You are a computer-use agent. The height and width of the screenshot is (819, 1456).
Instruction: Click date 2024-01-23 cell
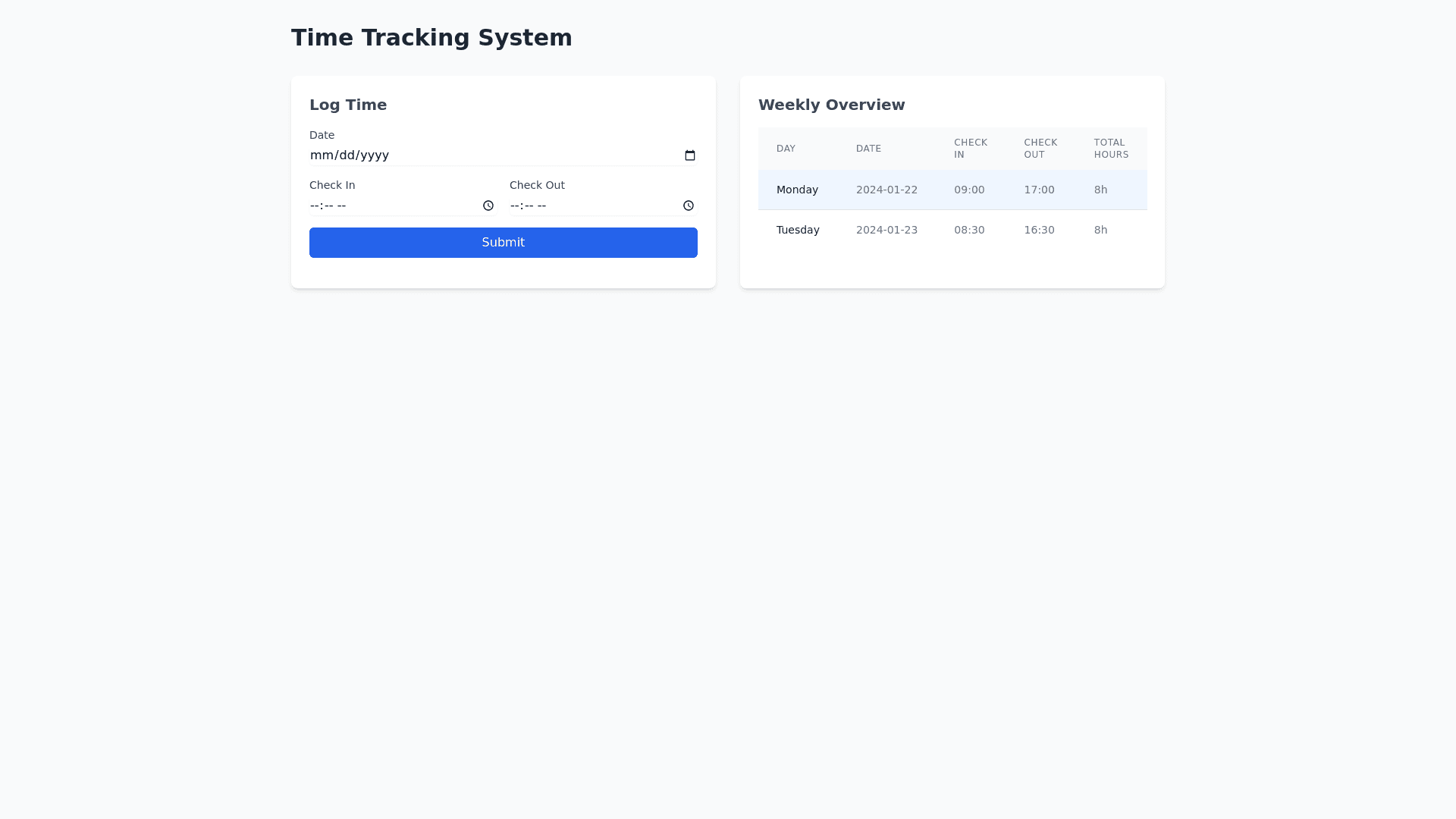click(x=886, y=230)
